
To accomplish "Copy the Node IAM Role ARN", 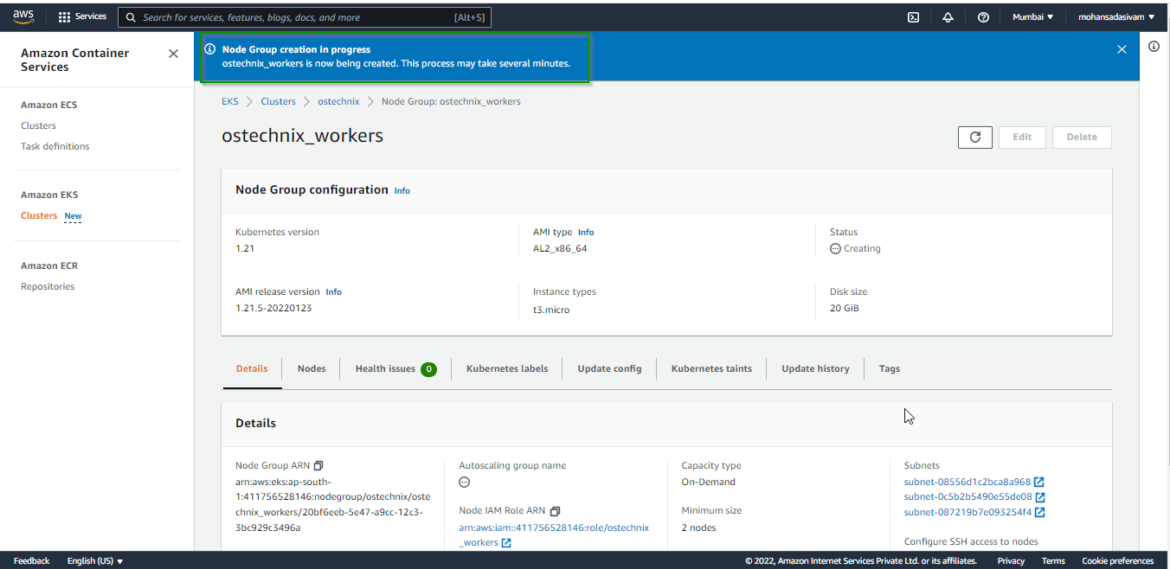I will pyautogui.click(x=555, y=511).
